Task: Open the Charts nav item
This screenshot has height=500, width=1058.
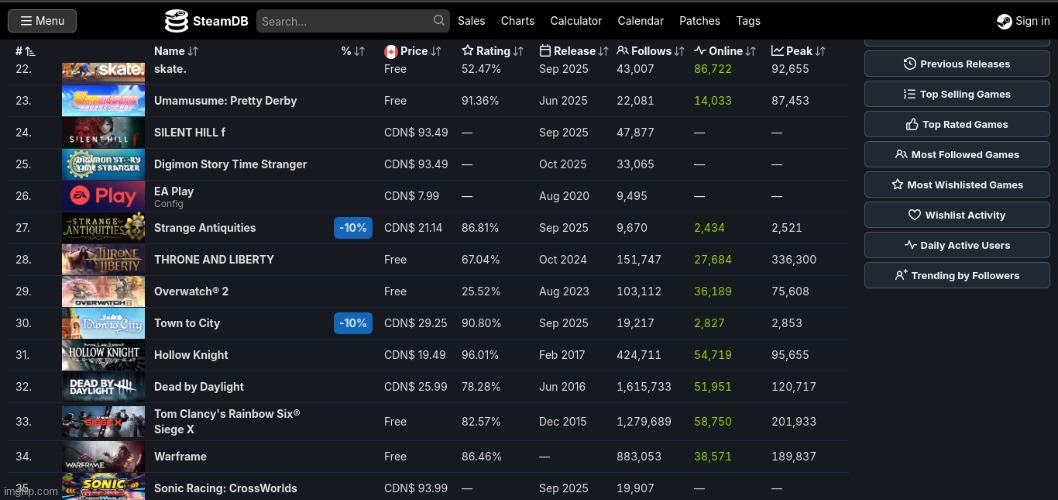Action: point(518,21)
